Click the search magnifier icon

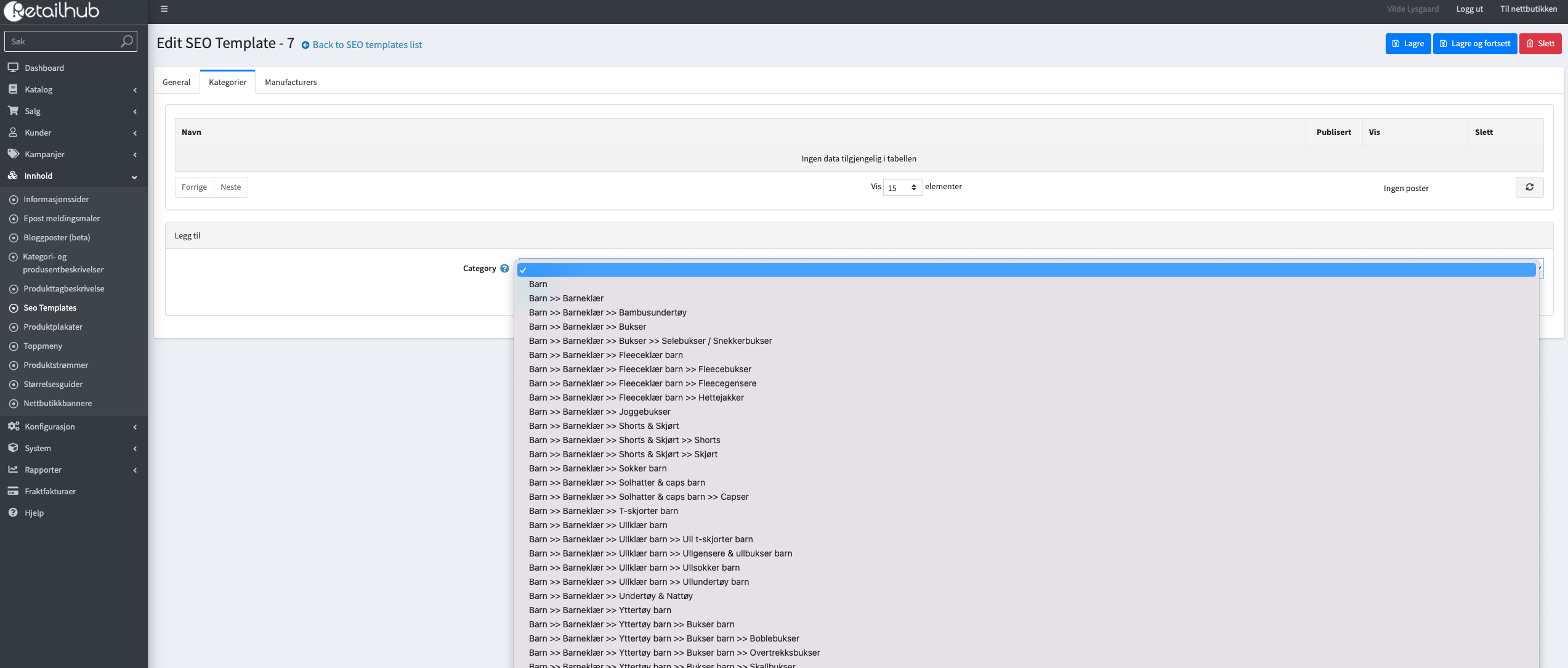(x=126, y=41)
